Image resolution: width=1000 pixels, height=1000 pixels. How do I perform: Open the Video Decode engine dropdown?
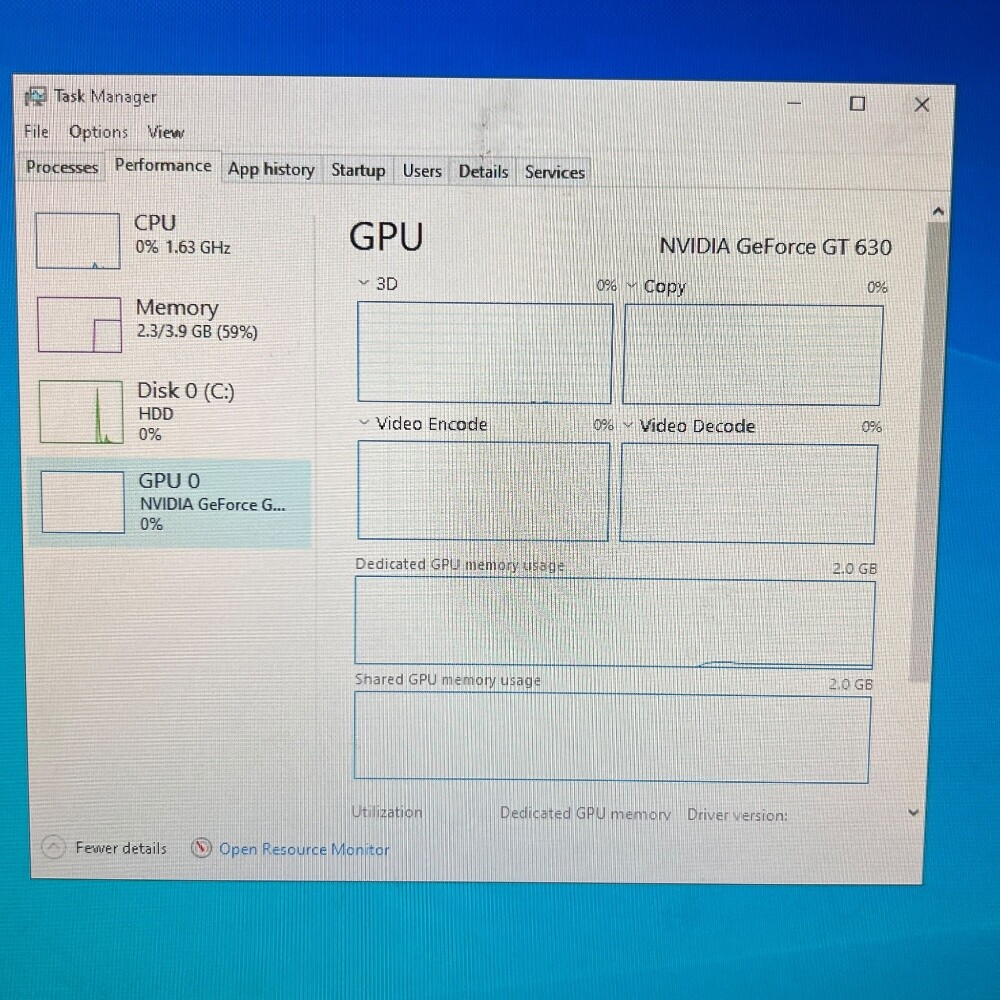coord(628,424)
